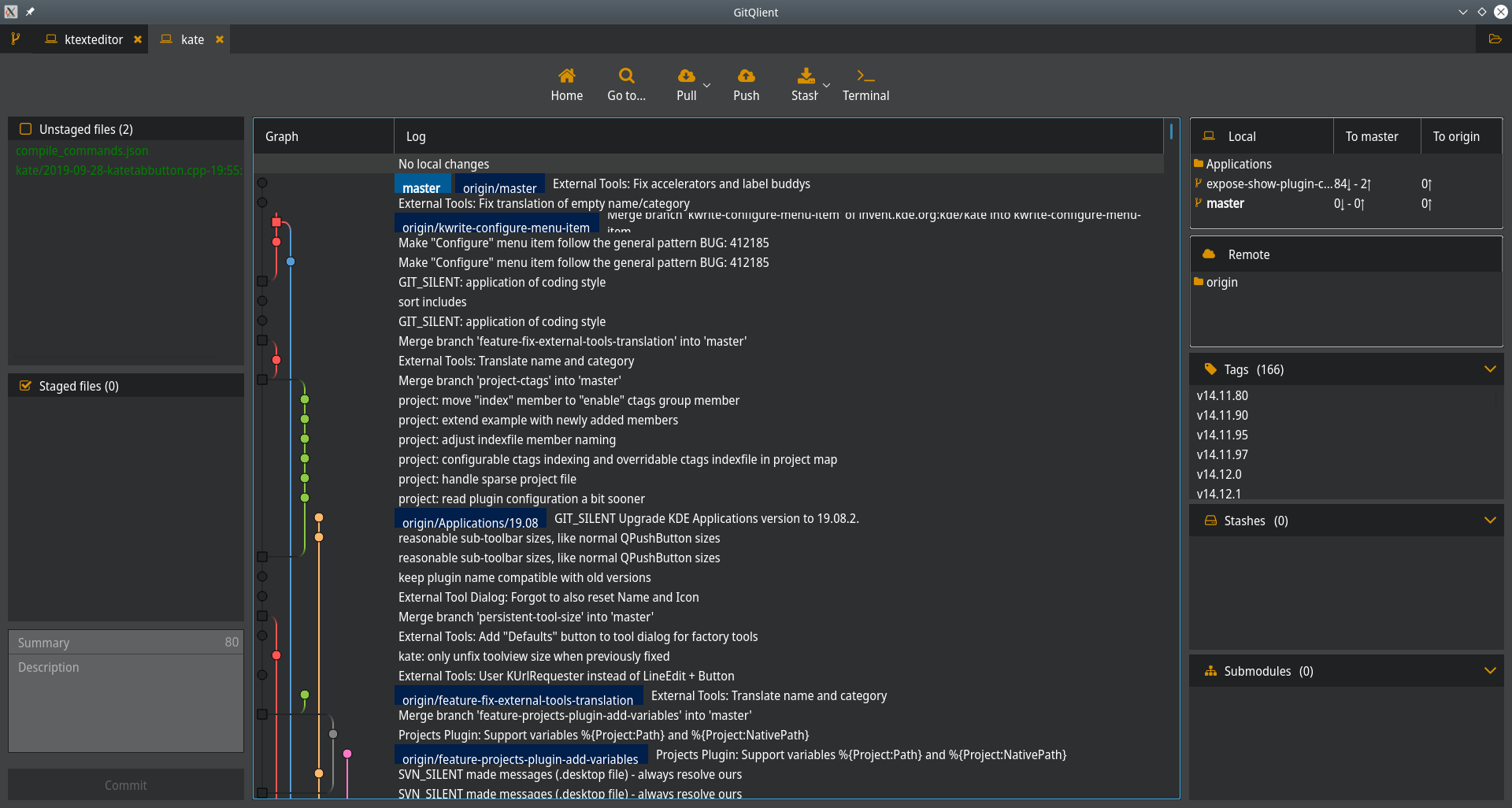Click the origin/master branch label
The image size is (1512, 808).
click(x=499, y=185)
